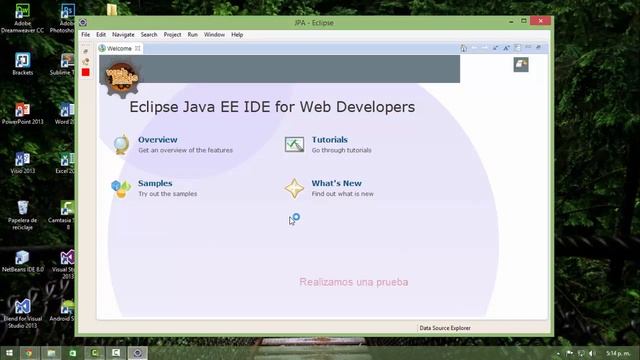
Task: Click the restore icon at top of left trim
Action: pyautogui.click(x=85, y=51)
